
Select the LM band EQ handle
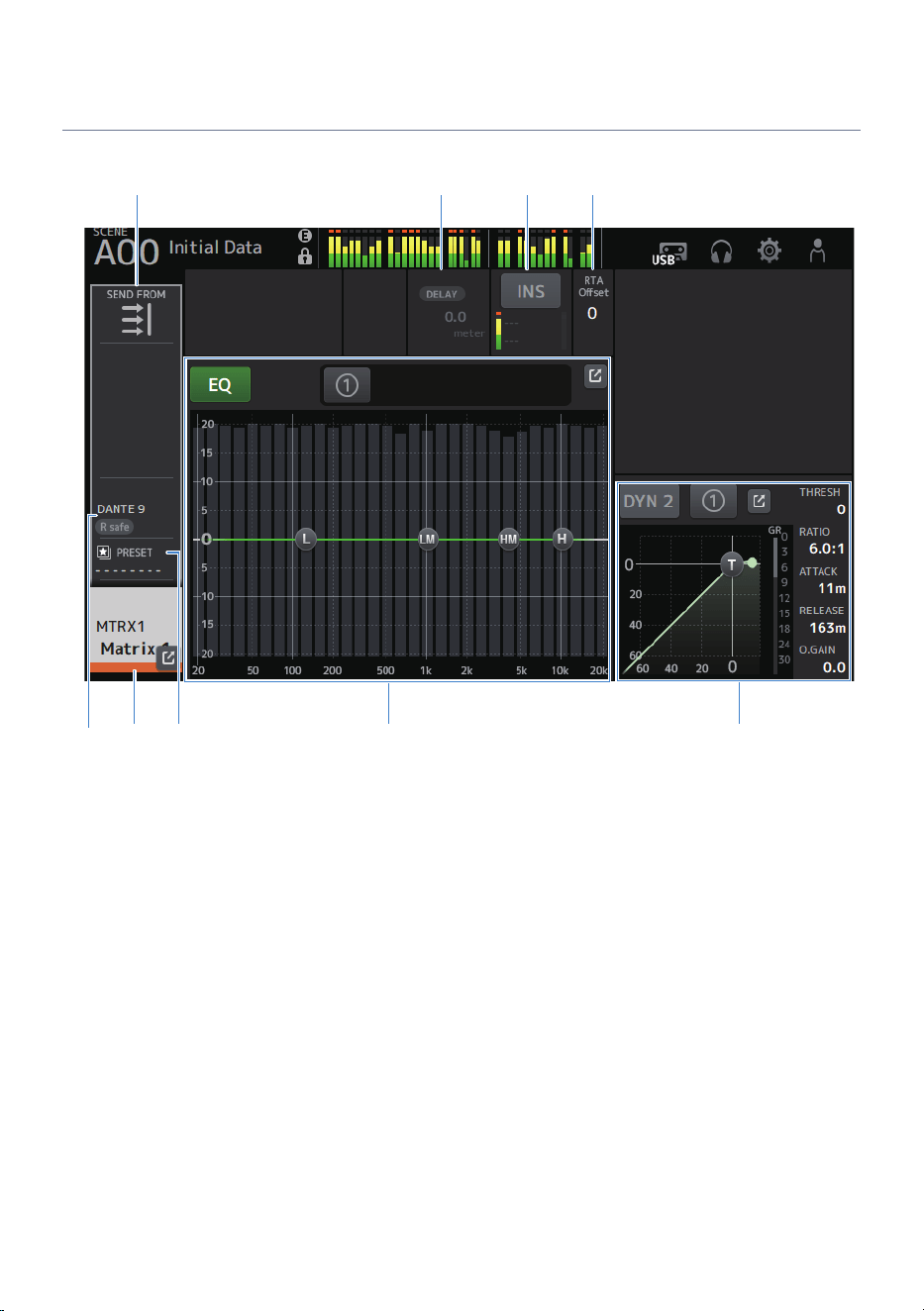(x=427, y=539)
